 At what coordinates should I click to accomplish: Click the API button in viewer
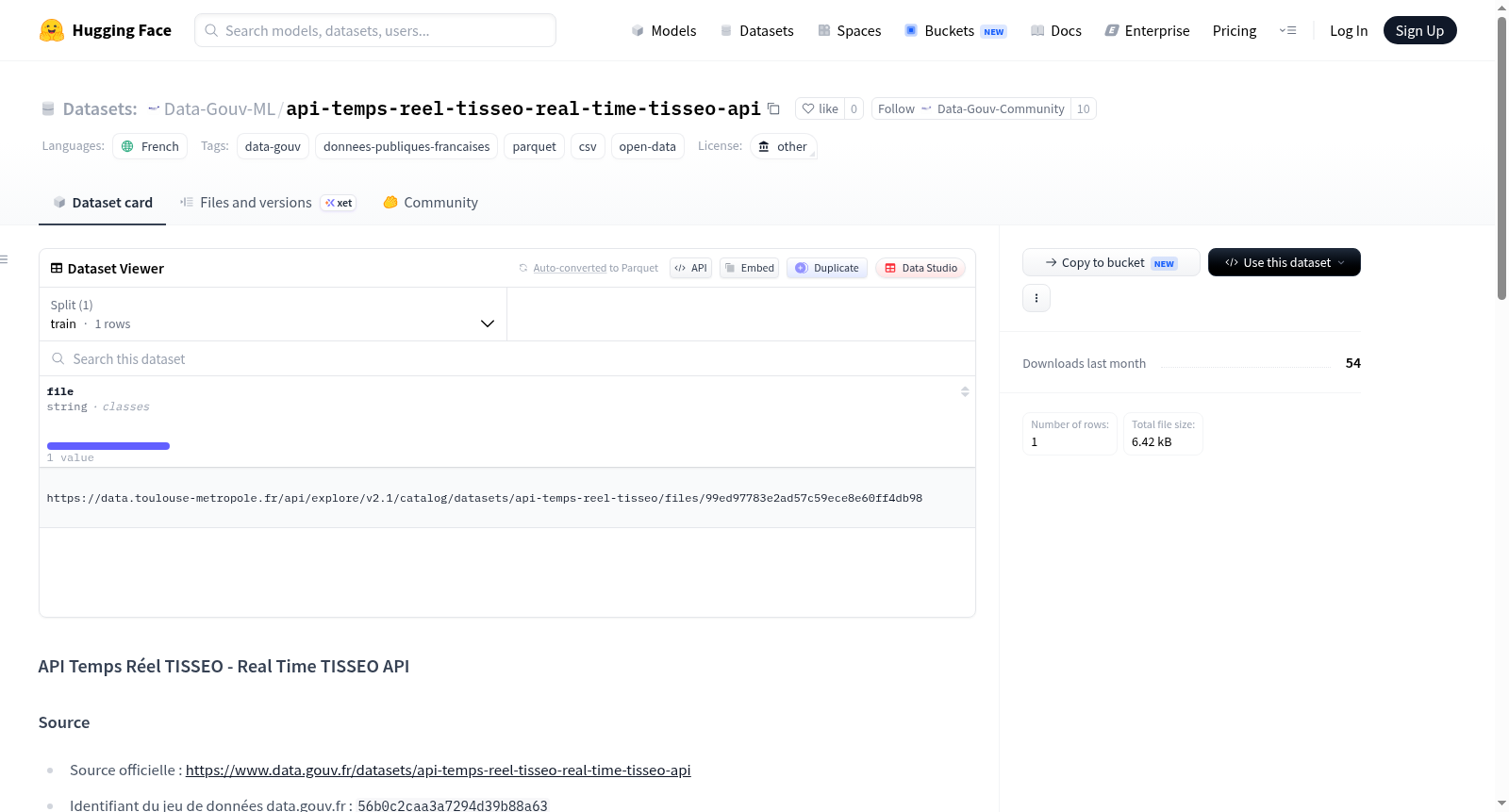pos(690,268)
